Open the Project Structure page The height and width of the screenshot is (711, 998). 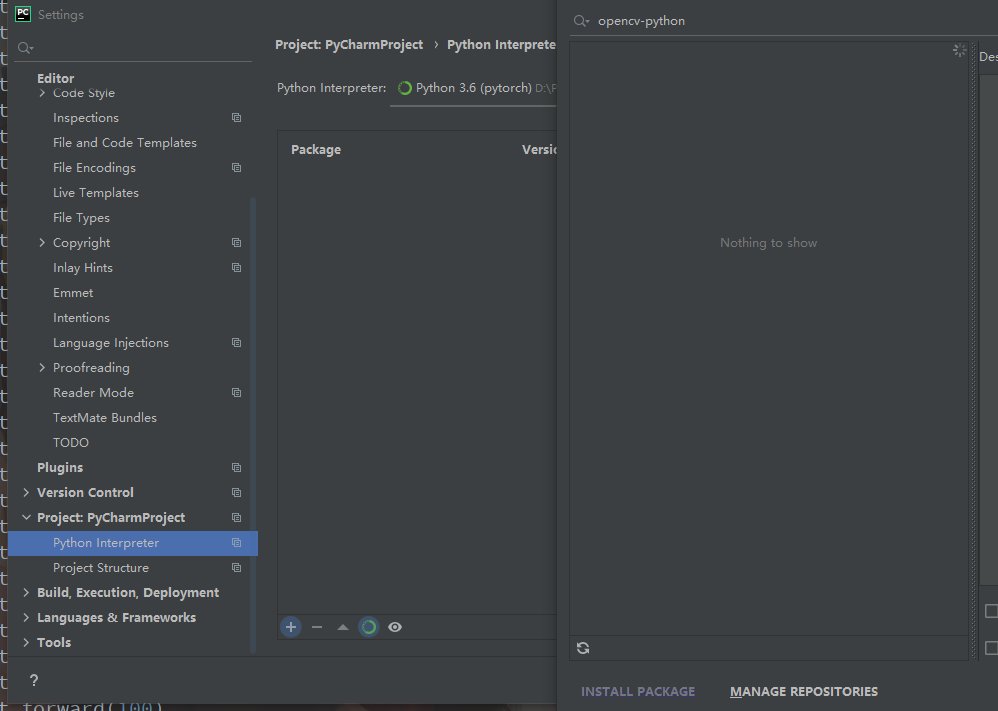(x=101, y=567)
